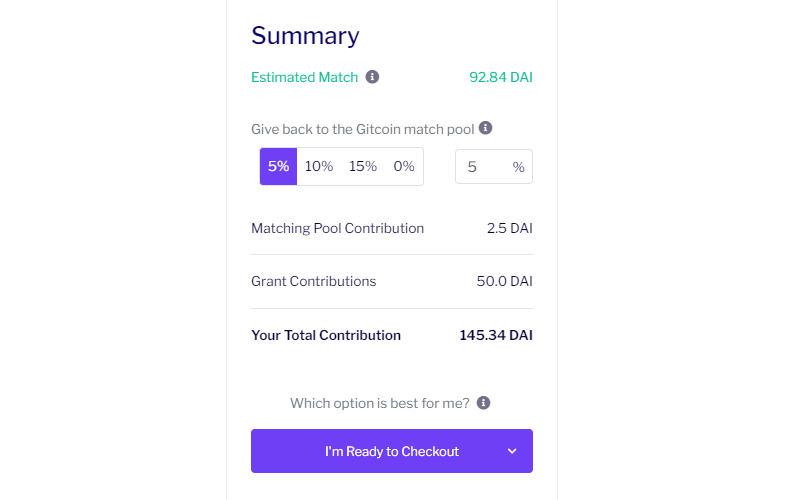Click the Grant Contributions row label

click(x=313, y=281)
